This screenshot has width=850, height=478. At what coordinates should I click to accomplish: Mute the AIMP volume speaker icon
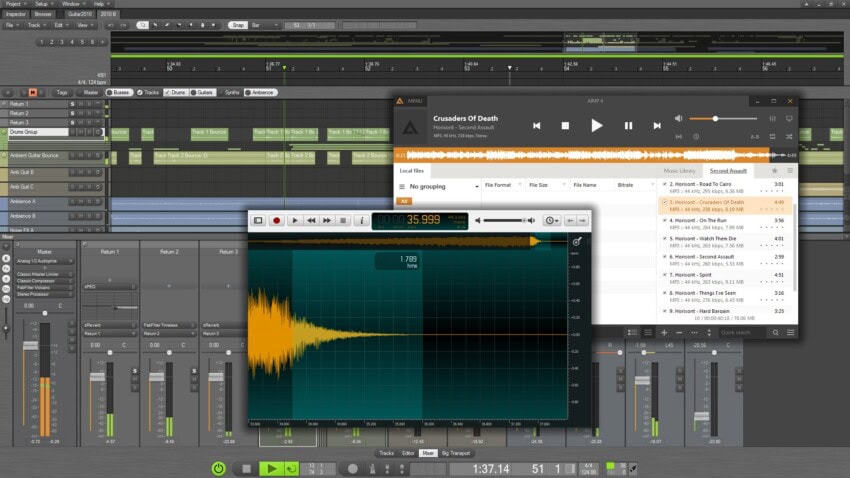680,118
